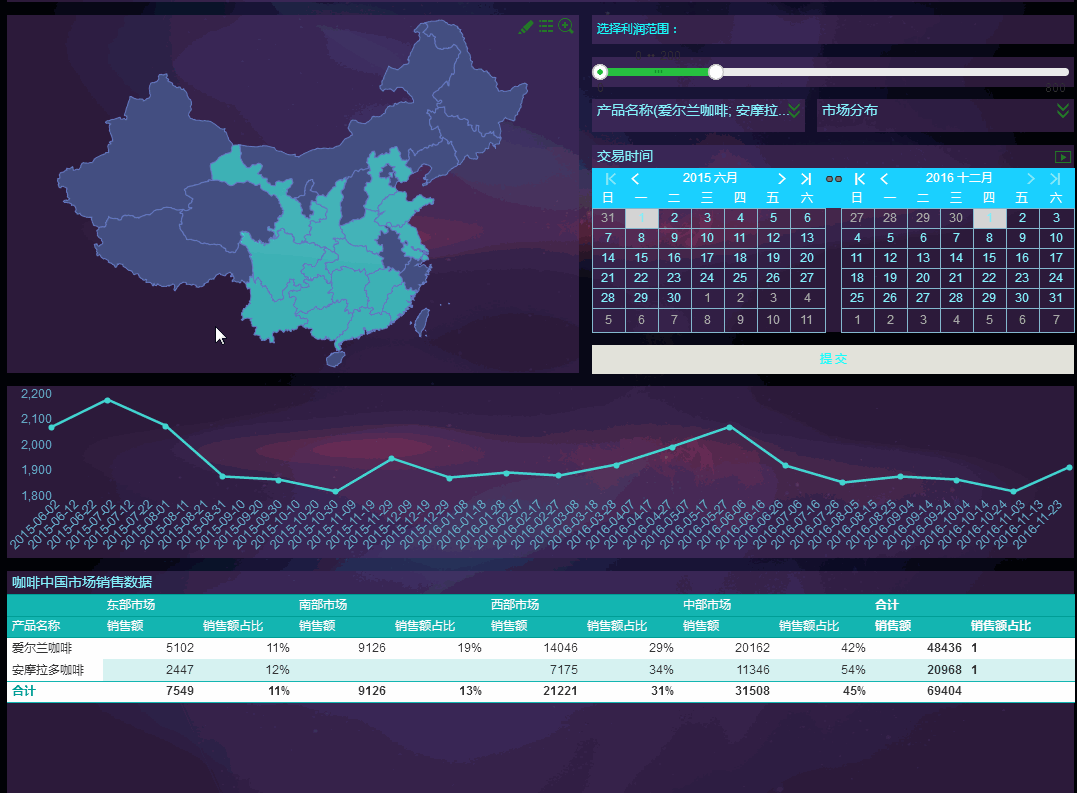The height and width of the screenshot is (793, 1077).
Task: Go to previous month in 2015 六月 calendar
Action: pos(635,178)
